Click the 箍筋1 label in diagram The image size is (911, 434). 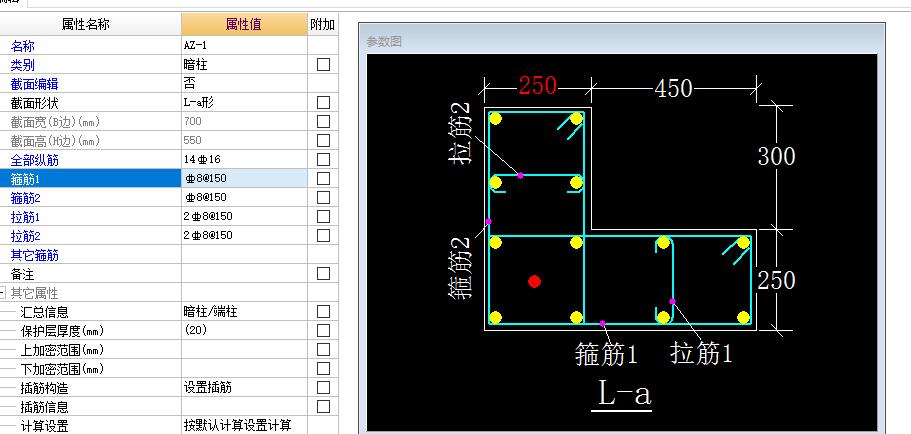606,354
